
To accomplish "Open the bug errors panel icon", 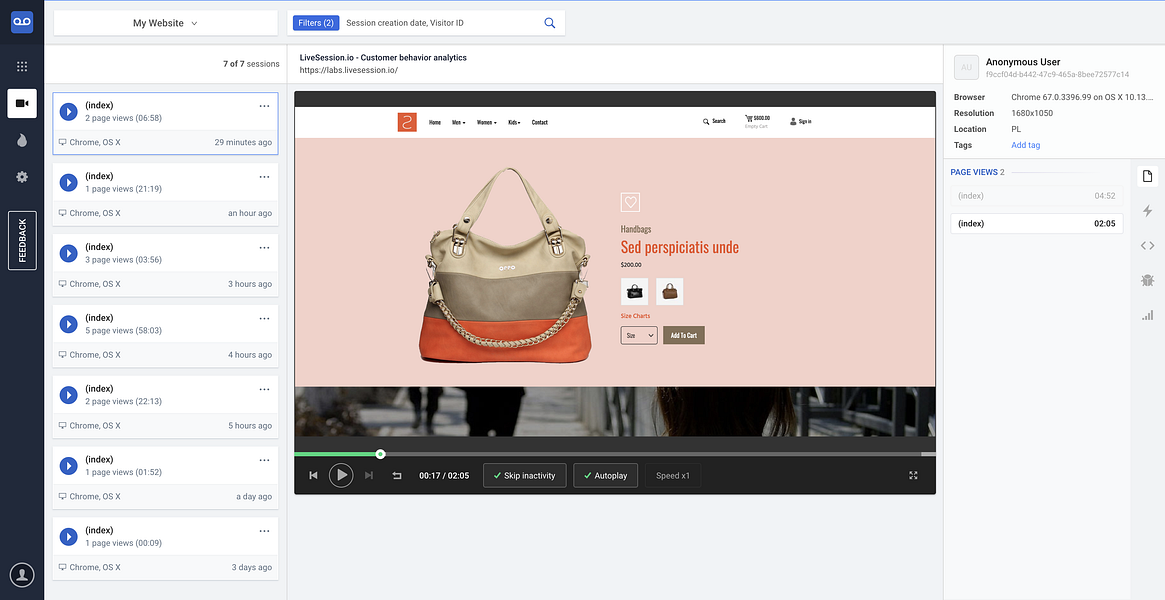I will [x=1147, y=280].
